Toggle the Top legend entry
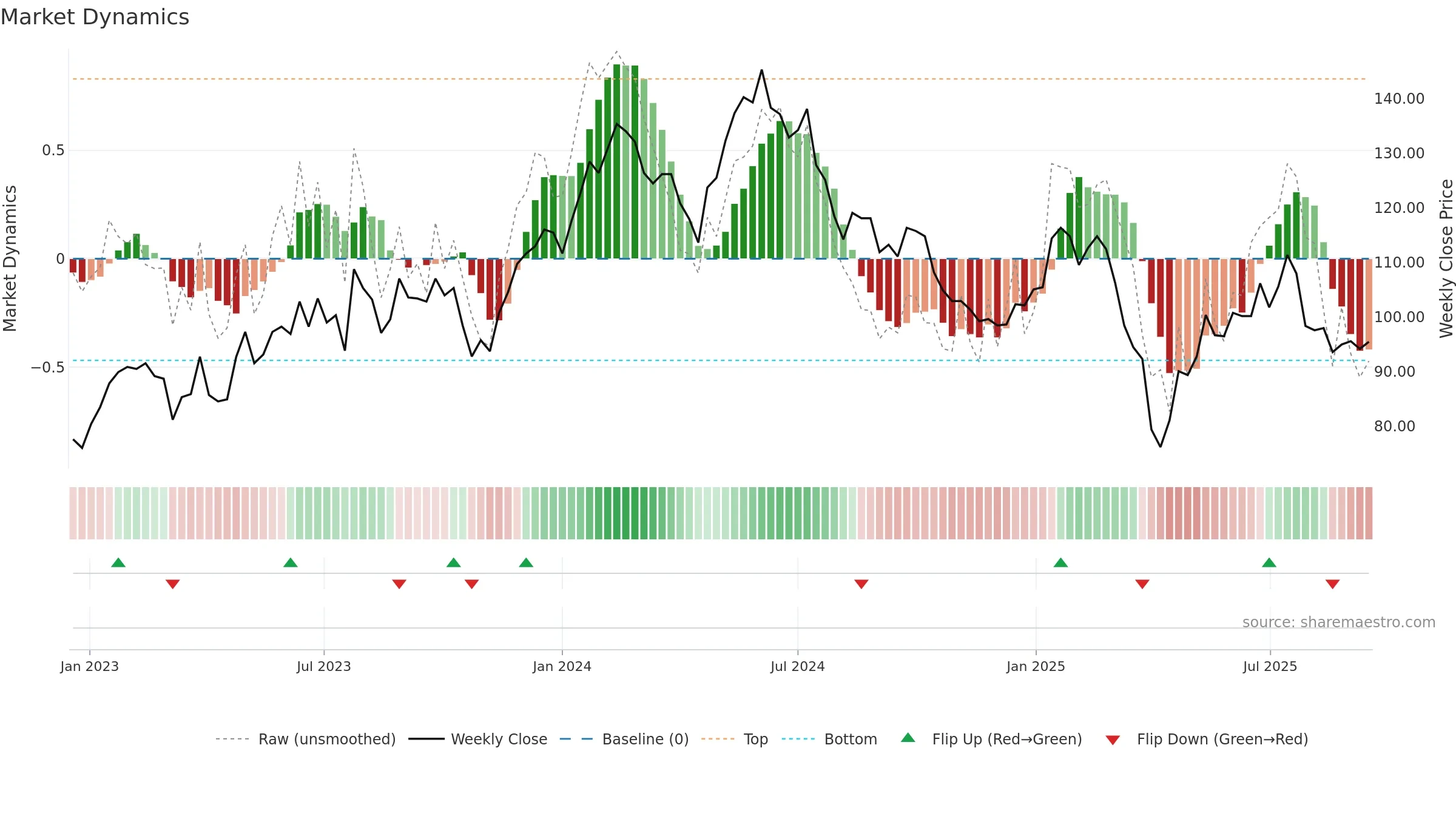 point(735,739)
